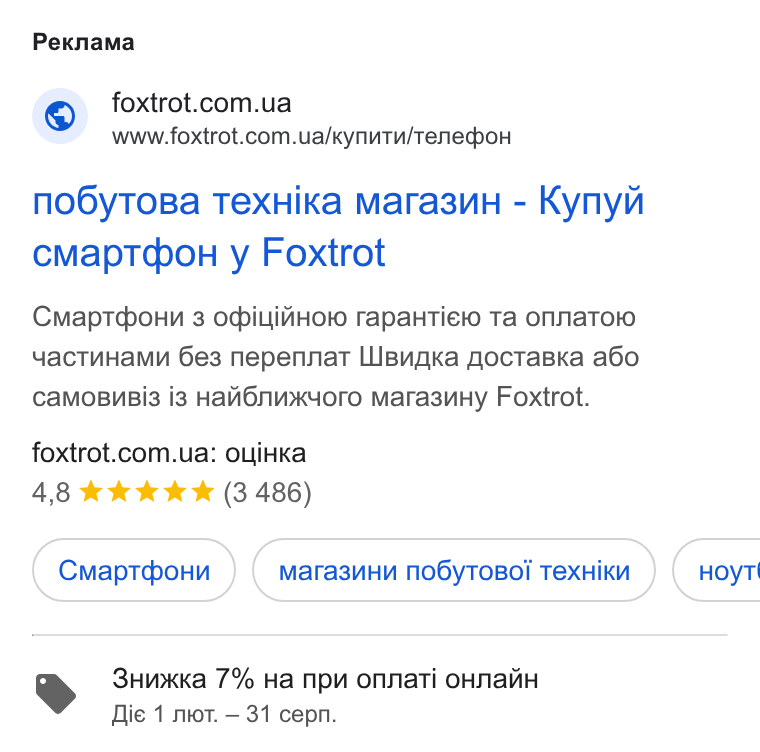Click the 4,8 rating number
This screenshot has width=760, height=752.
pos(51,493)
